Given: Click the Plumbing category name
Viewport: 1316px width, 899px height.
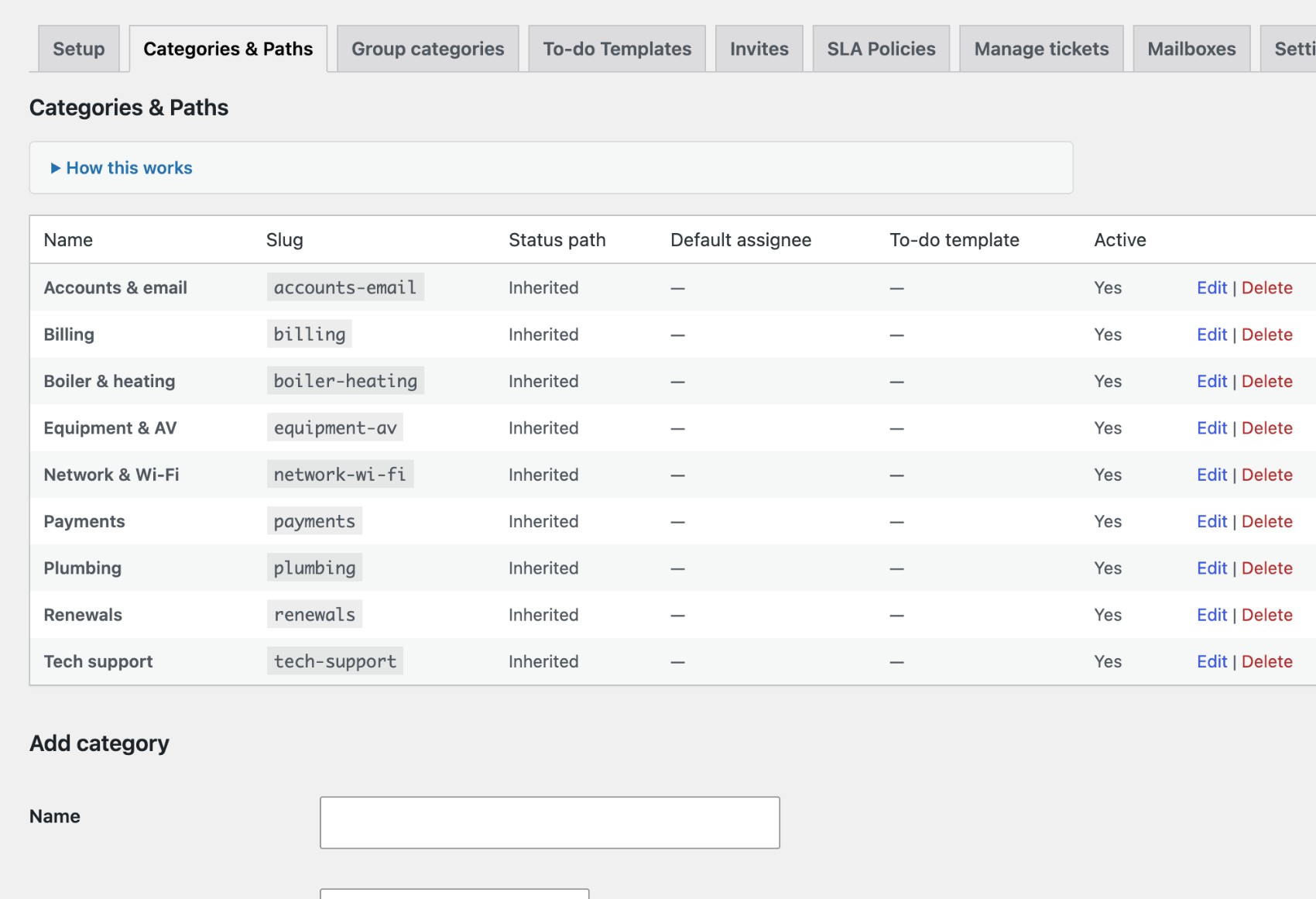Looking at the screenshot, I should click(x=83, y=568).
